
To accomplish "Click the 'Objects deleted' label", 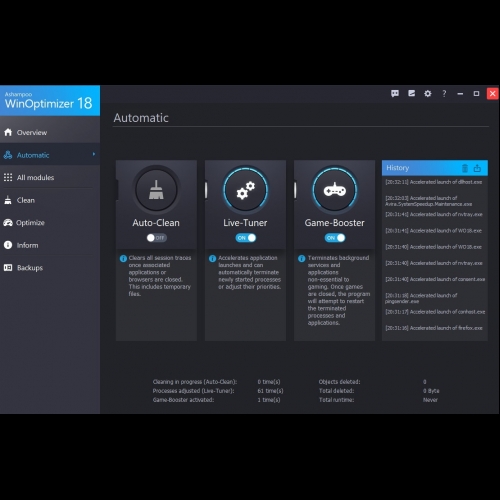I will click(339, 382).
